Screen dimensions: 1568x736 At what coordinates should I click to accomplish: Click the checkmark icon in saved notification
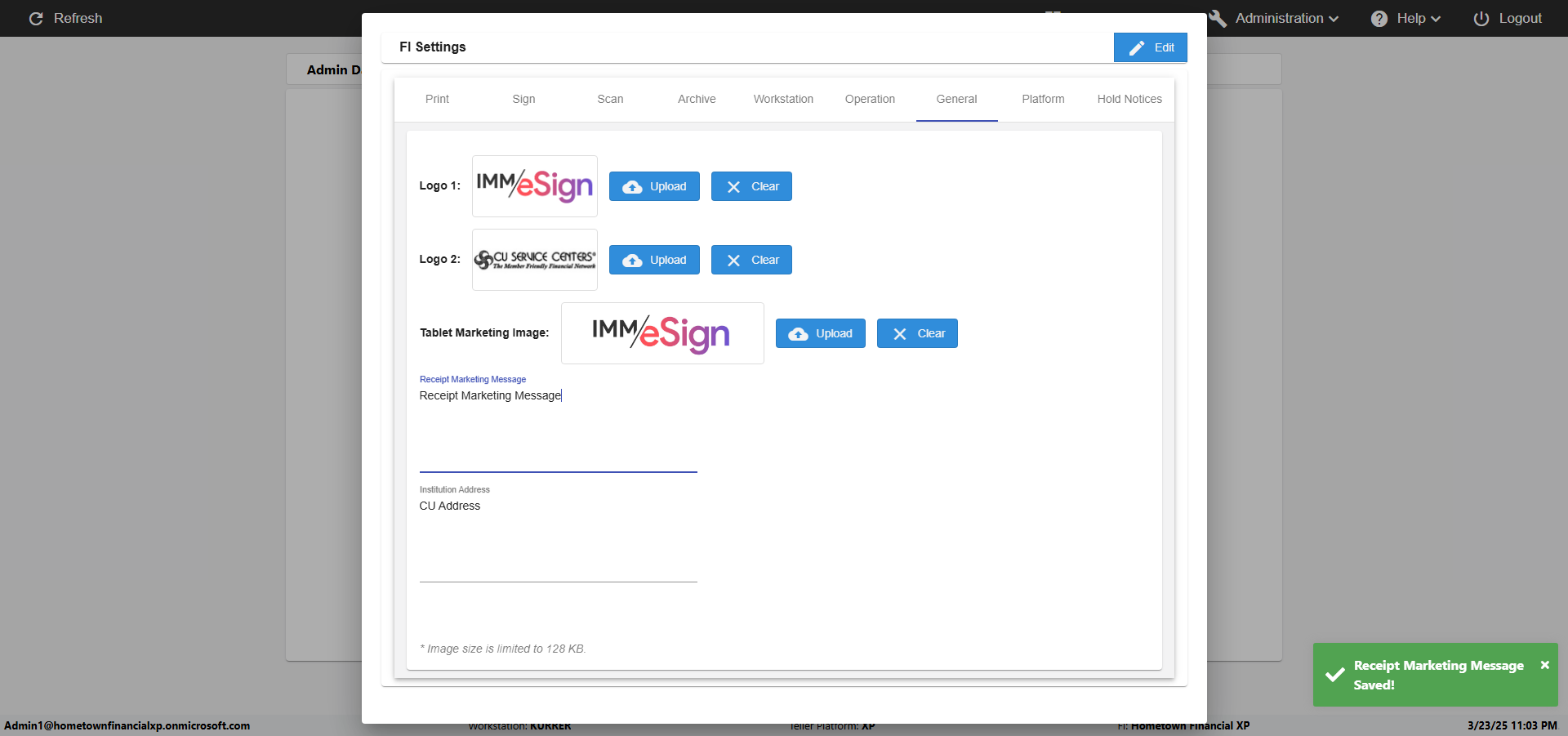coord(1335,675)
